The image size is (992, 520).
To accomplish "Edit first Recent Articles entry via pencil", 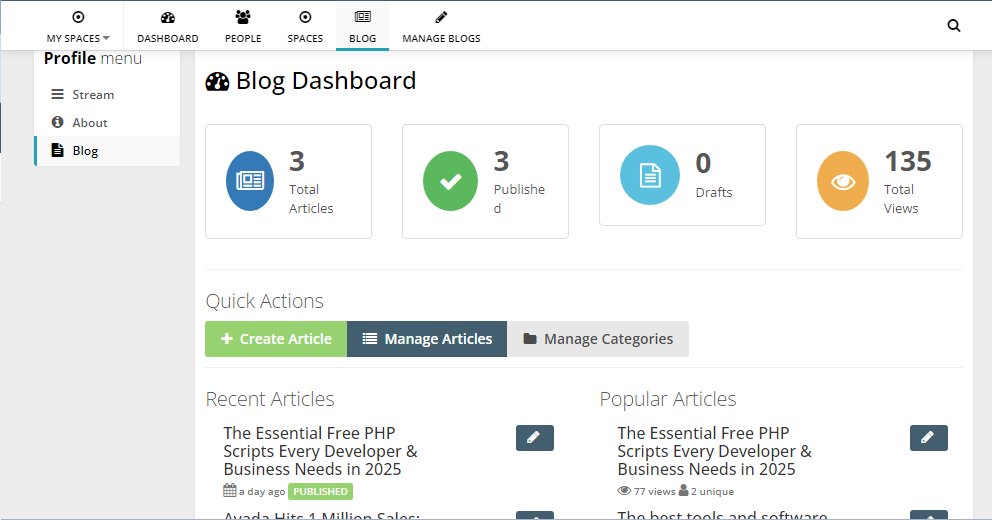I will 535,438.
